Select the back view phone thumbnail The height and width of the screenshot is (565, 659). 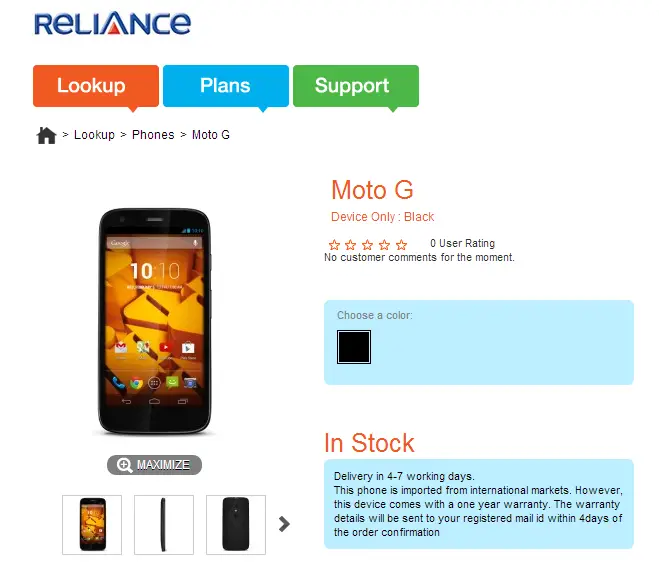click(236, 525)
